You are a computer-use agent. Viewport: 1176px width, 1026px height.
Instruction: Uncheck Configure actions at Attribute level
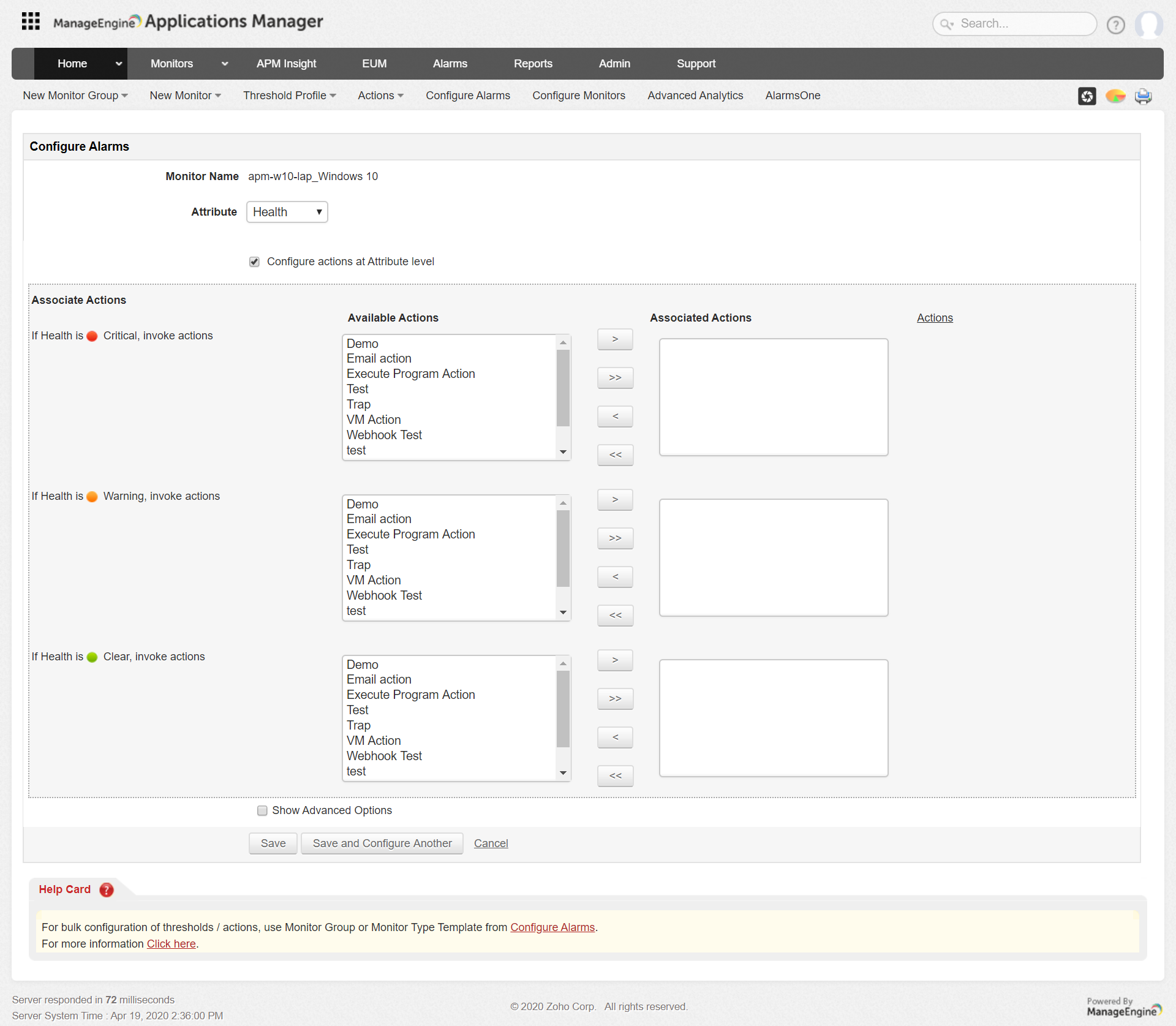point(254,262)
